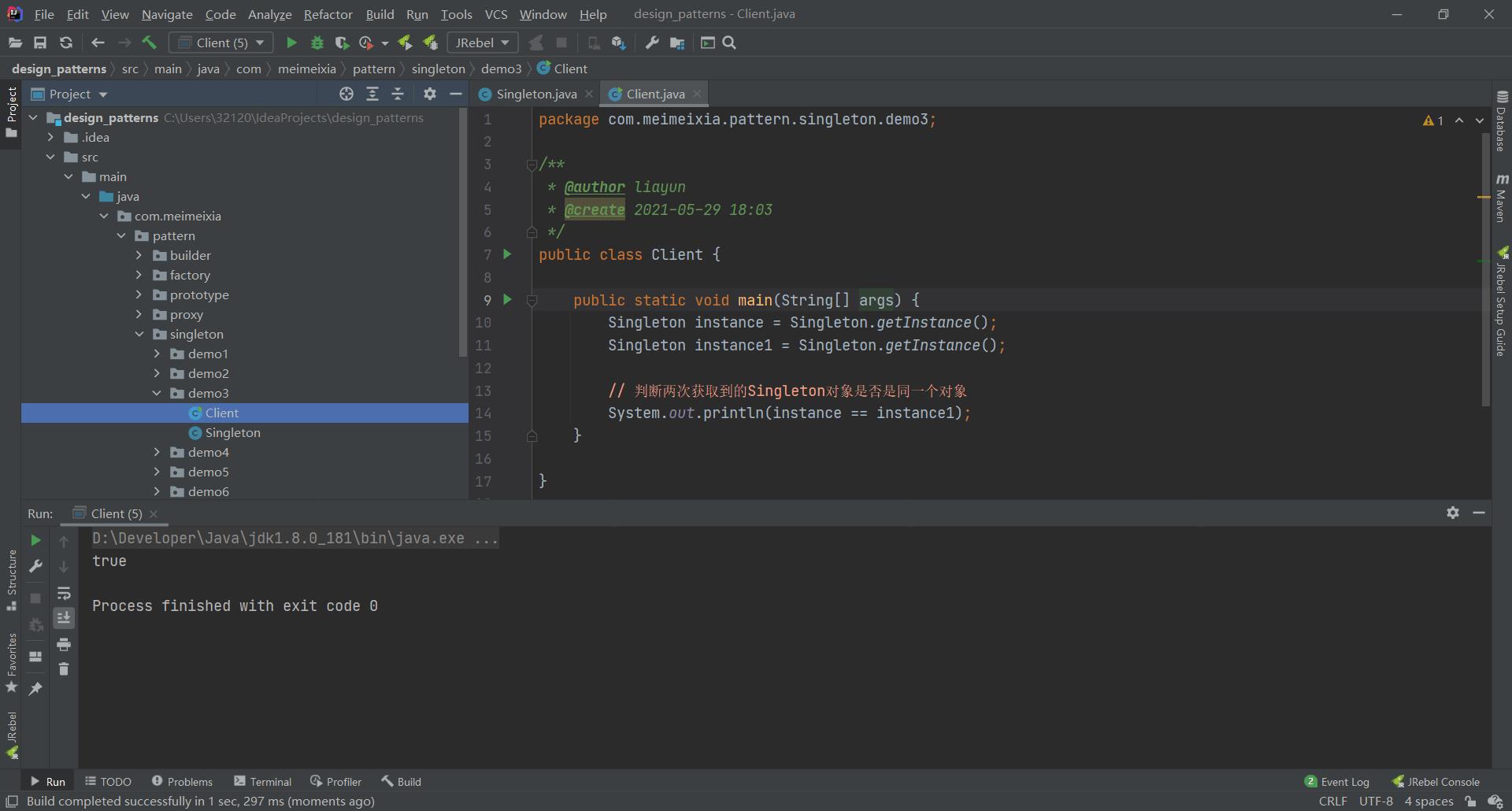Open the JRebel toolbar dropdown
Image resolution: width=1512 pixels, height=811 pixels.
tap(482, 43)
